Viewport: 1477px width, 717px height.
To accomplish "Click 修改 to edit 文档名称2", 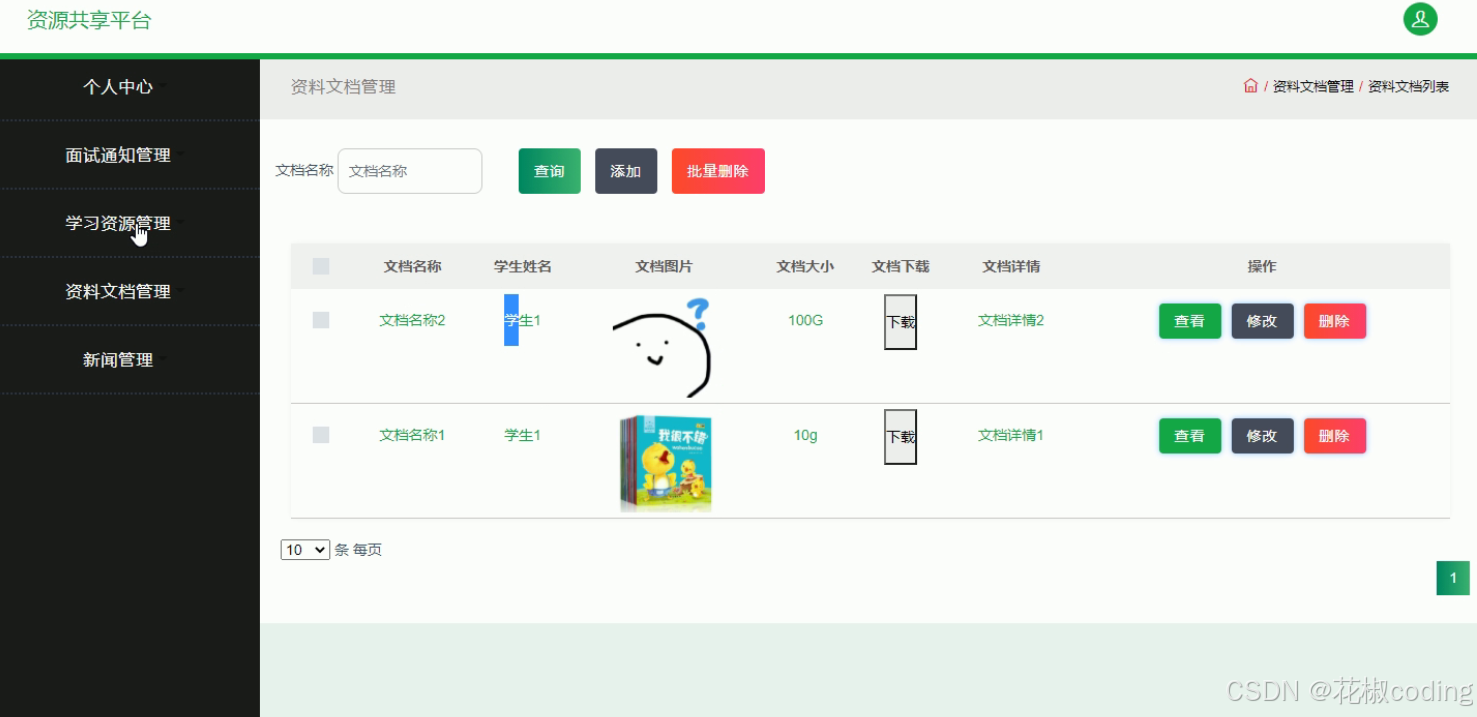I will [x=1262, y=320].
